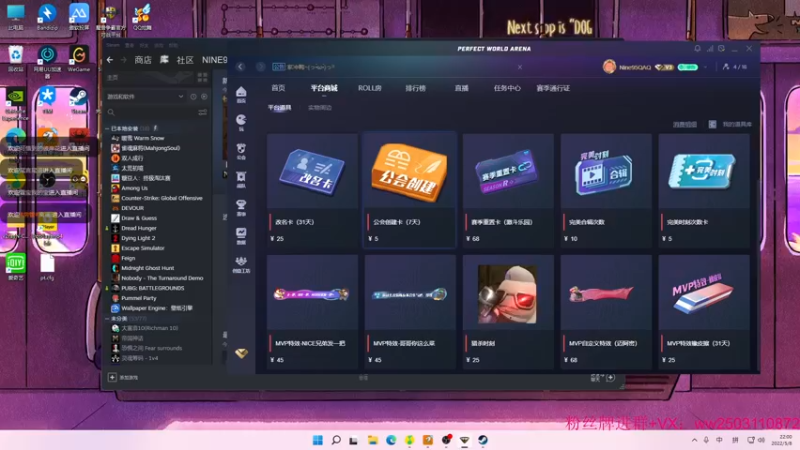Viewport: 800px width, 450px height.
Task: Click Steam library search input field
Action: point(156,112)
